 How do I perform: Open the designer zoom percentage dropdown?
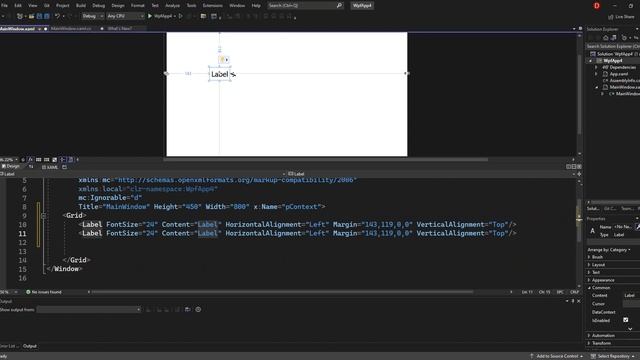[9, 160]
